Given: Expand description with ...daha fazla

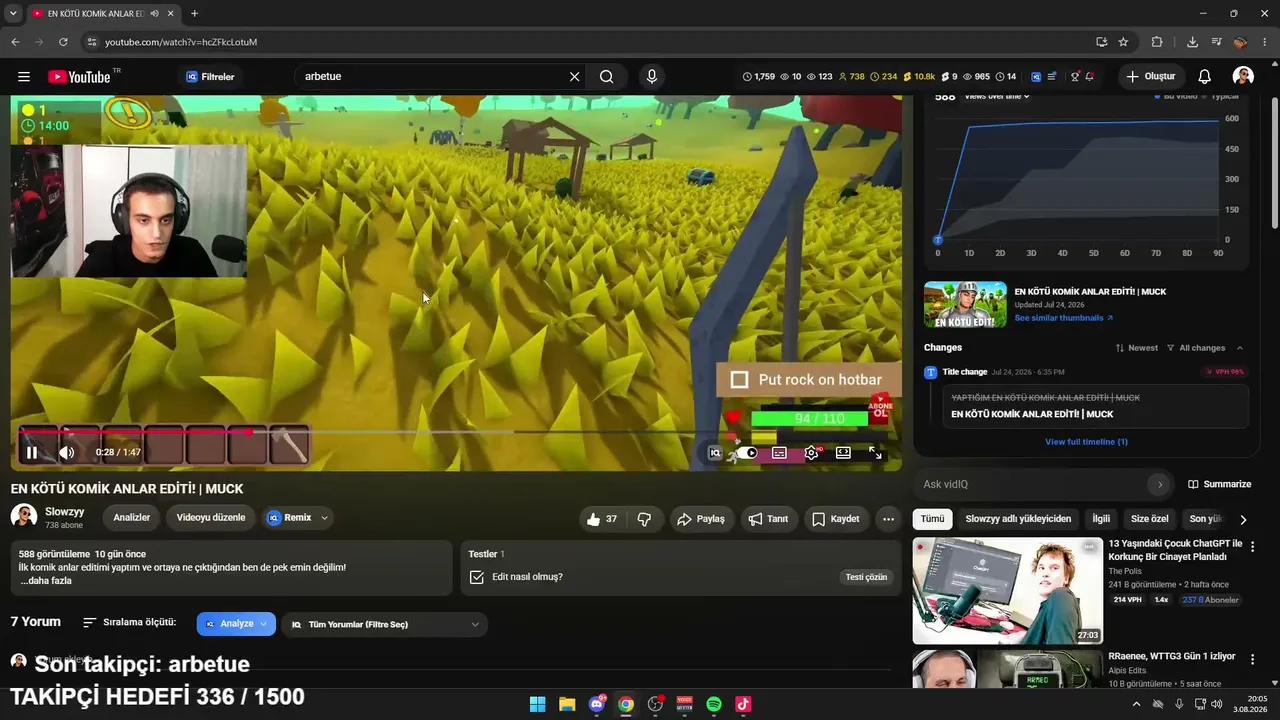Looking at the screenshot, I should tap(46, 581).
